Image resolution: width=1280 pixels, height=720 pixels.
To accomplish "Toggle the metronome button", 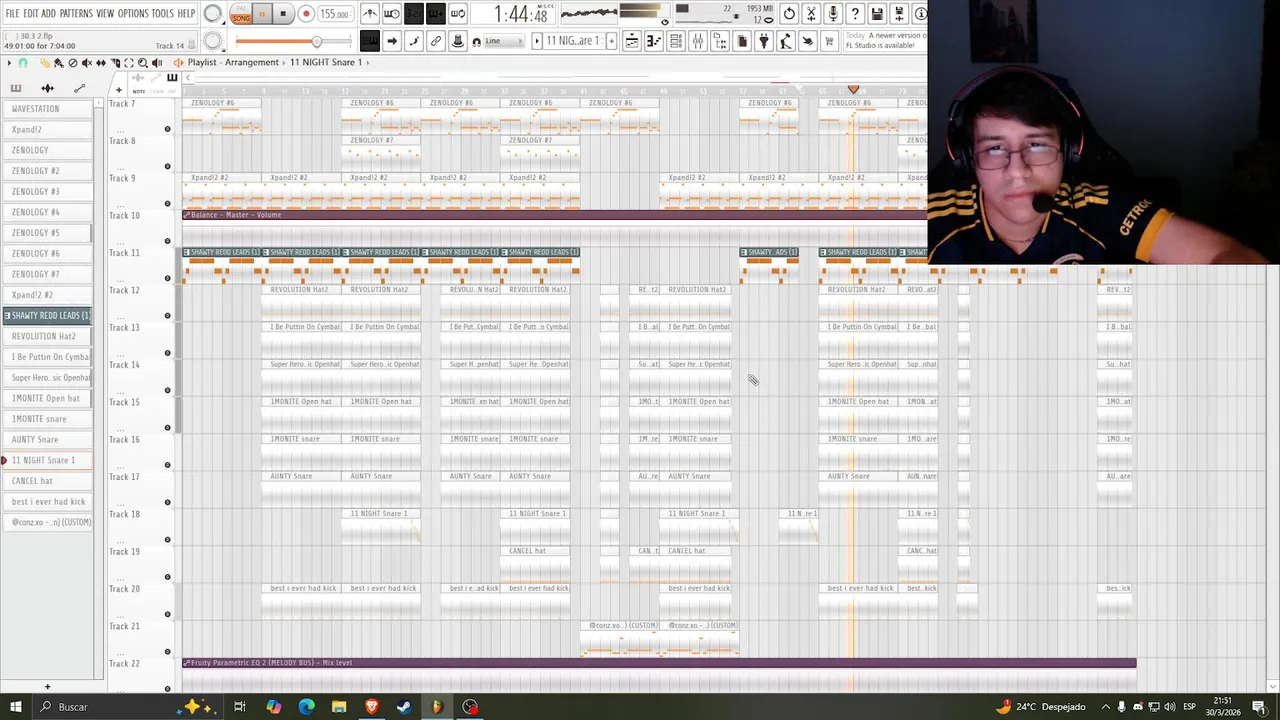I will point(370,14).
